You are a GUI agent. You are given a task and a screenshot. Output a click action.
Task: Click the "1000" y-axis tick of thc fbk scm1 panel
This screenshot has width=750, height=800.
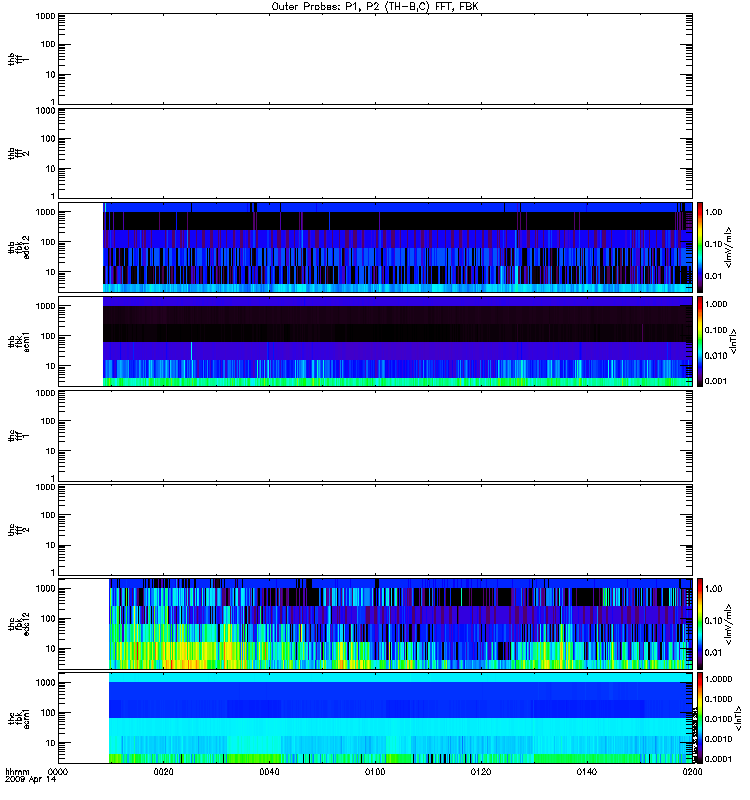click(x=45, y=683)
